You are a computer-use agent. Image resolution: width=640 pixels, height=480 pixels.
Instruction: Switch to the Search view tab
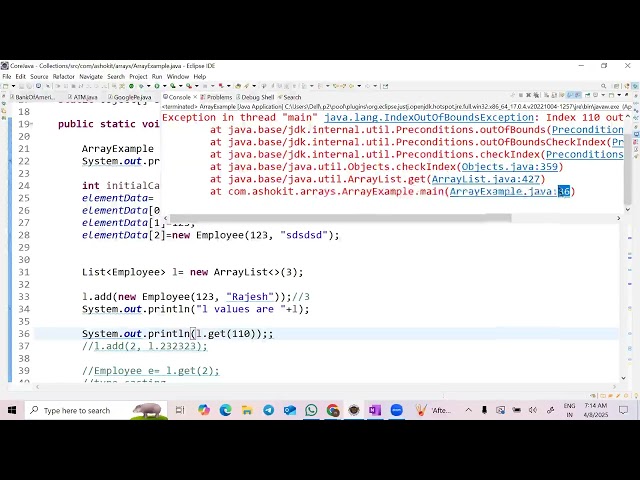[x=289, y=97]
